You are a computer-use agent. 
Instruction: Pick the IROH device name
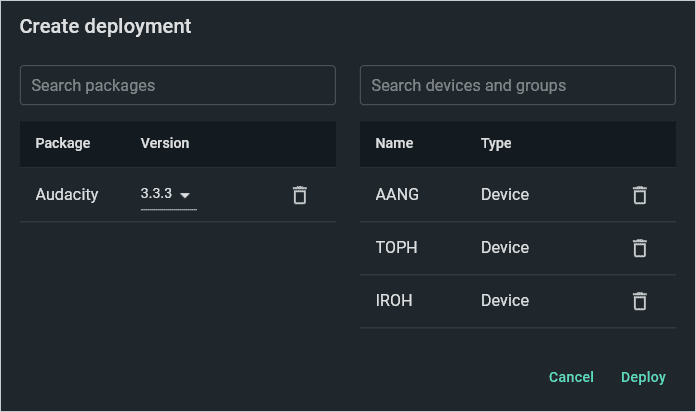click(396, 301)
